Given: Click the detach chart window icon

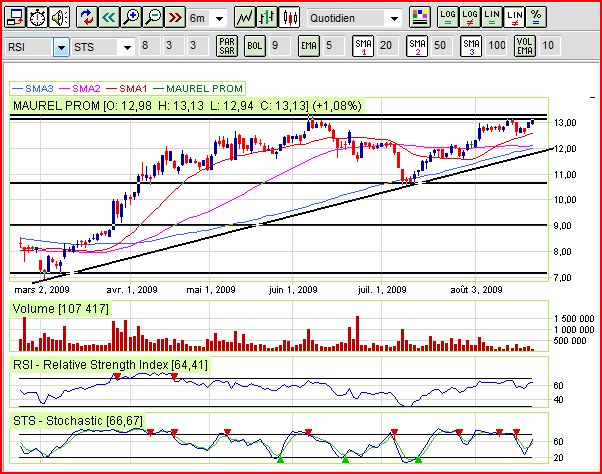Looking at the screenshot, I should click(x=15, y=18).
